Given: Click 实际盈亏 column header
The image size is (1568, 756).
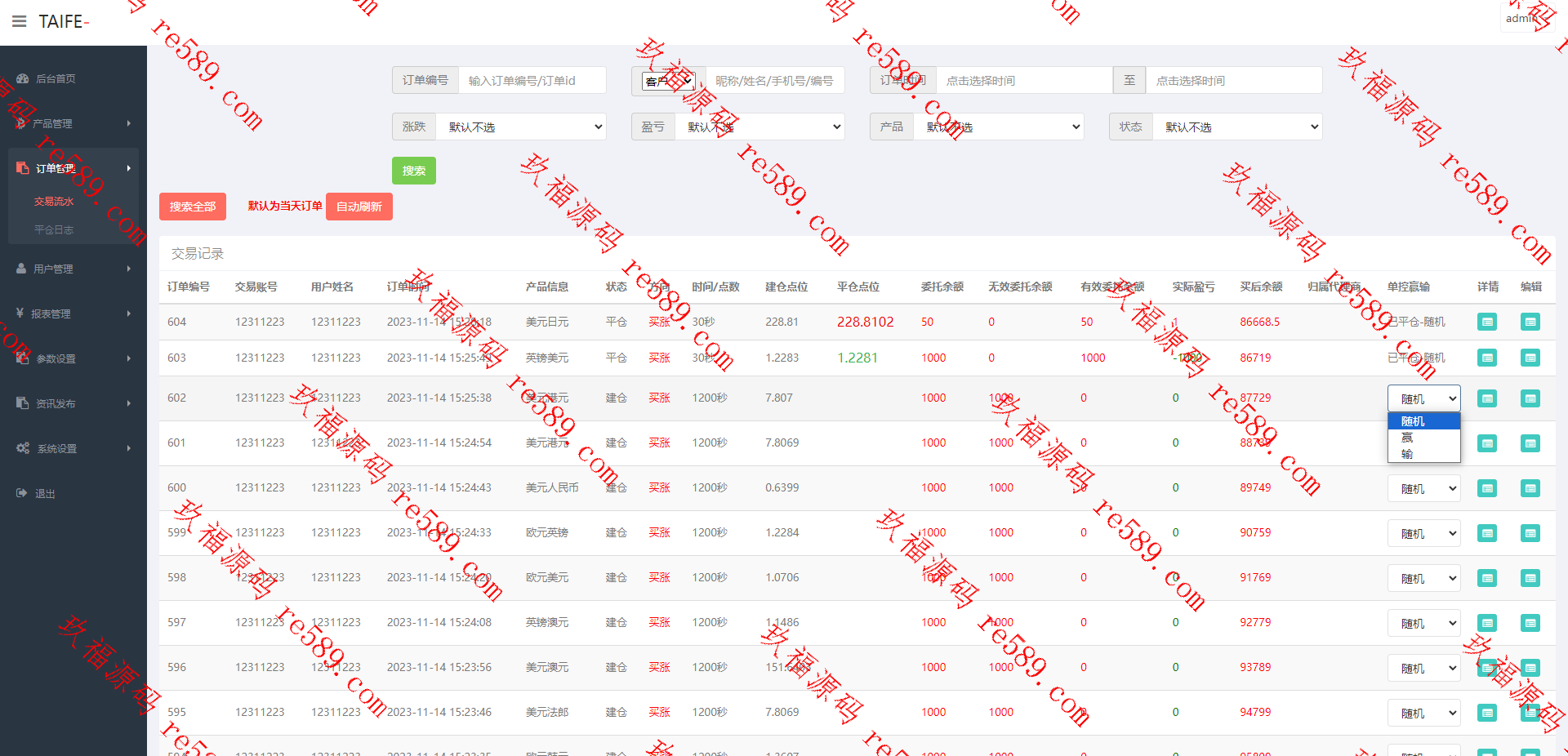Looking at the screenshot, I should (x=1193, y=287).
